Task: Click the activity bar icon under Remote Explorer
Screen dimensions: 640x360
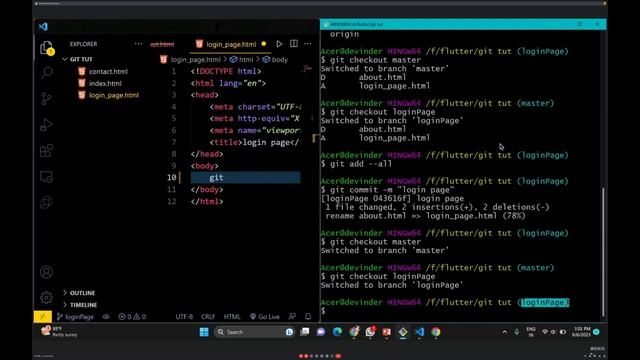Action: coord(47,202)
